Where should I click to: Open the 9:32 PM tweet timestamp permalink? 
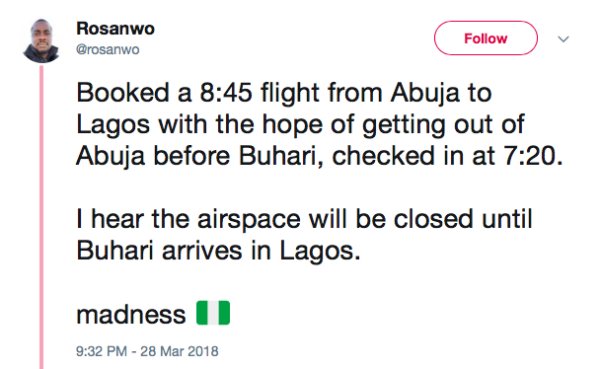pyautogui.click(x=147, y=351)
